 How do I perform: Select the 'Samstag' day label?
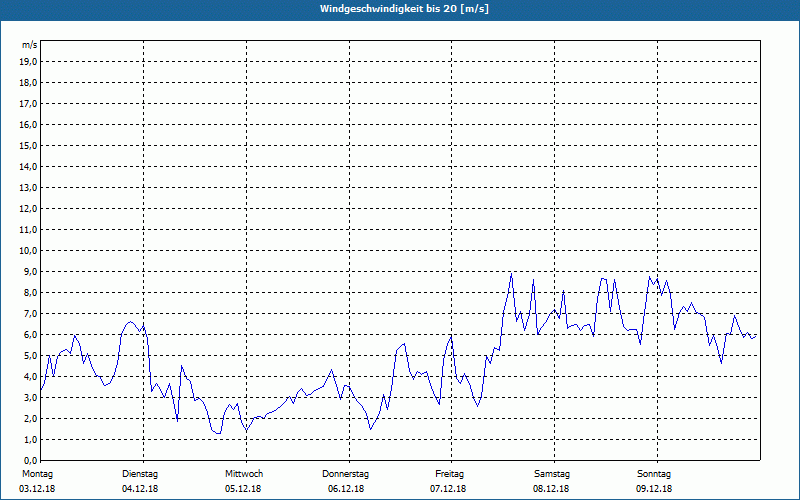coord(552,474)
